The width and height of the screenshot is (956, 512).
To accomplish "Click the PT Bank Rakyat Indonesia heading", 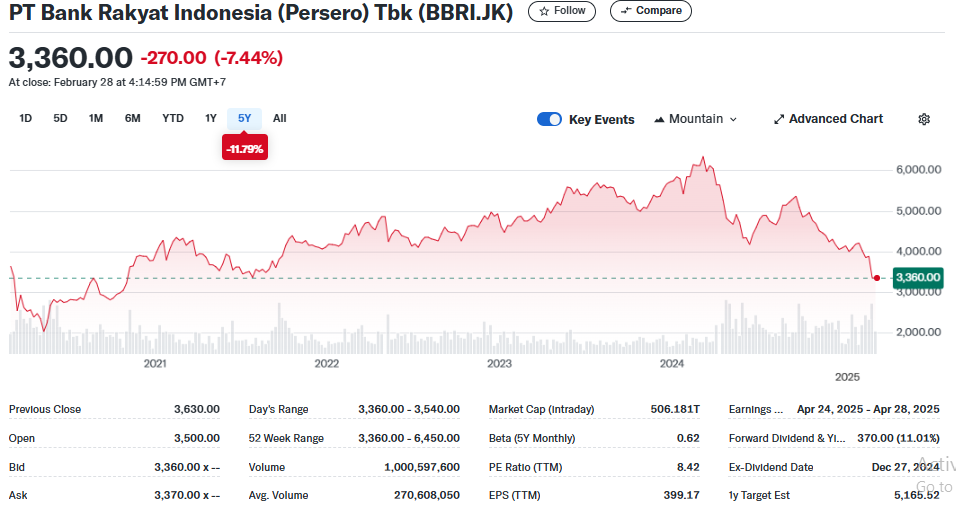I will [x=261, y=12].
